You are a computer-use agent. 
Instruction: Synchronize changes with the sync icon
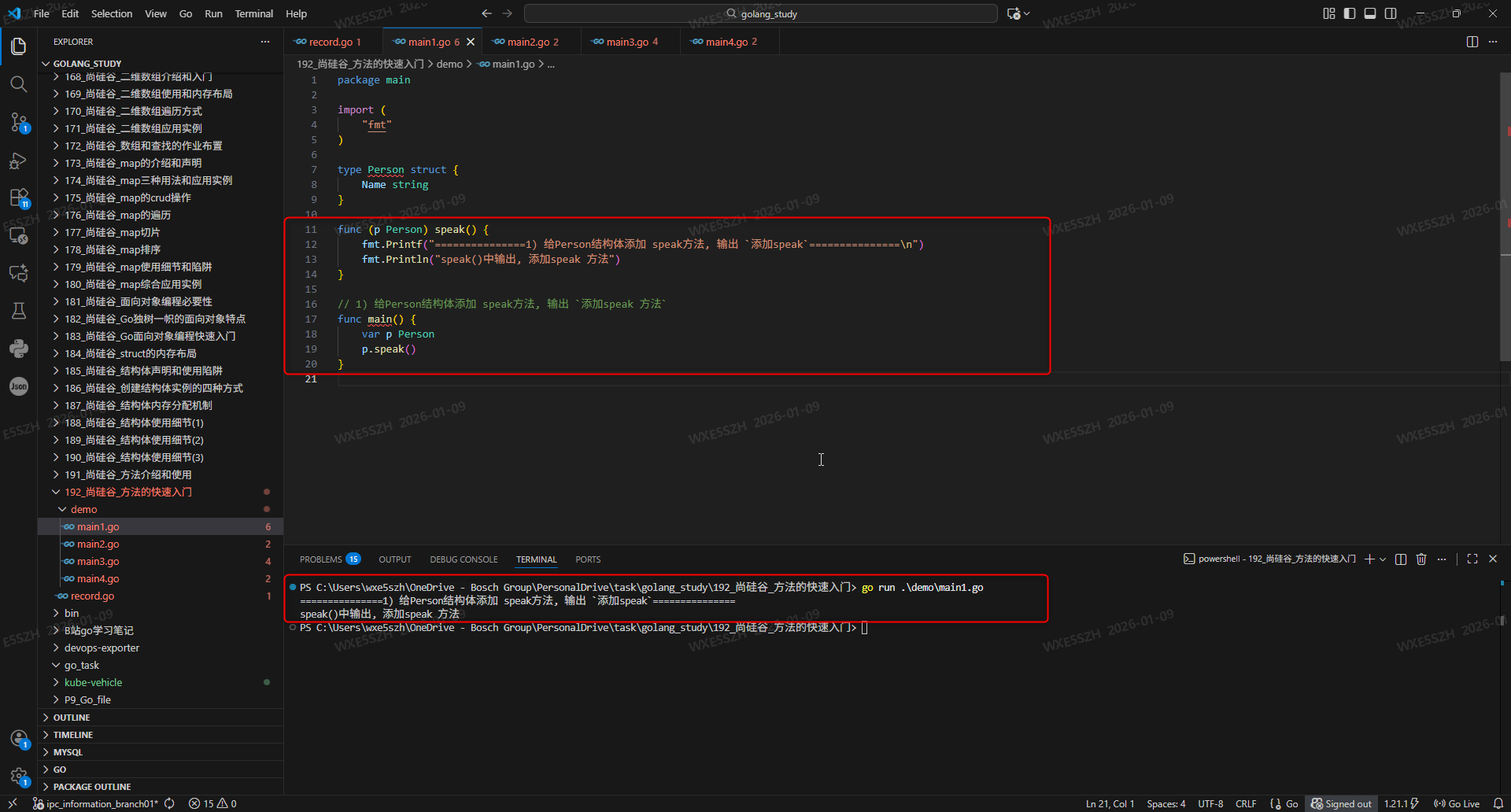(169, 803)
